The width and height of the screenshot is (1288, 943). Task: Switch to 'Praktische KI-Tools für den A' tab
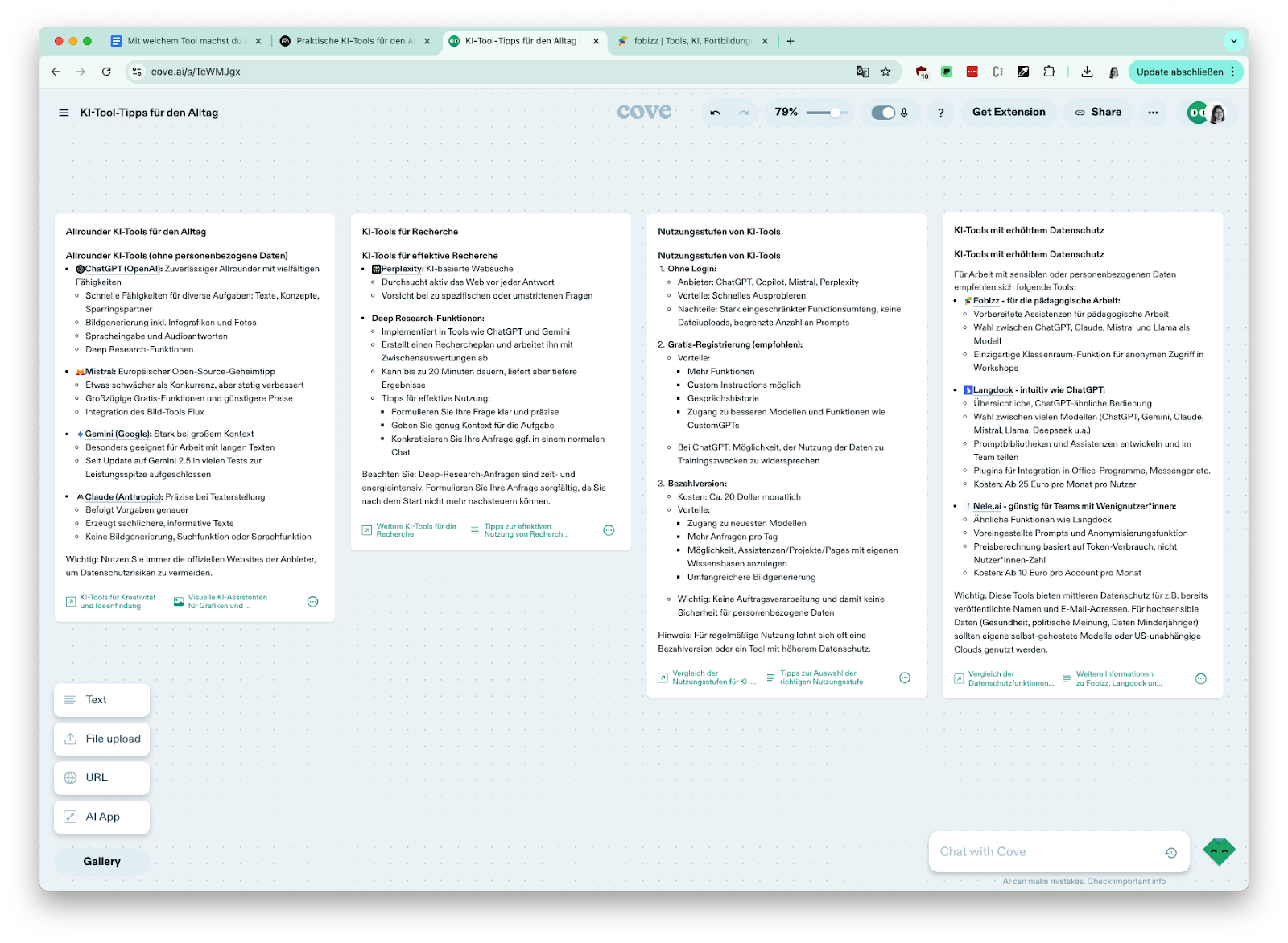(354, 41)
